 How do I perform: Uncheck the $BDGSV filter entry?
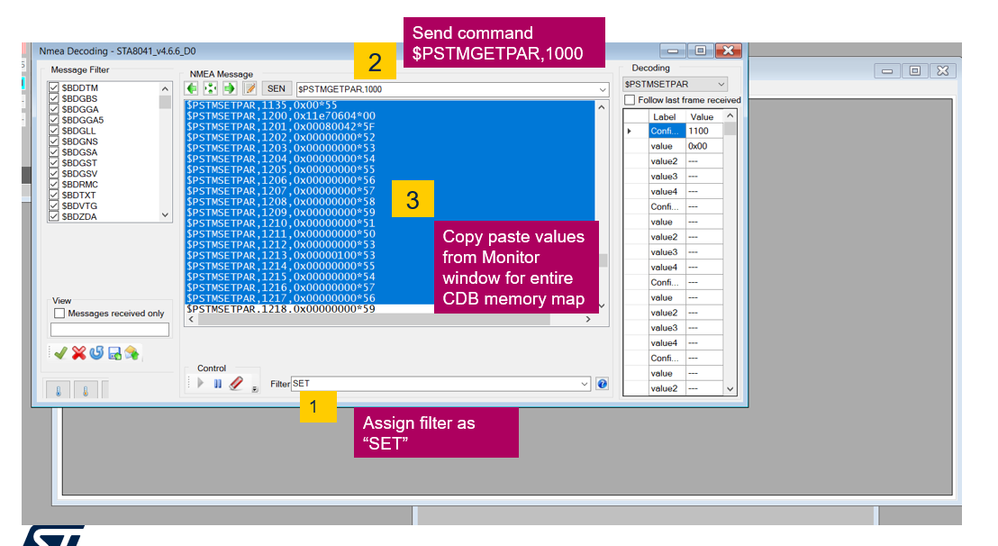(54, 174)
